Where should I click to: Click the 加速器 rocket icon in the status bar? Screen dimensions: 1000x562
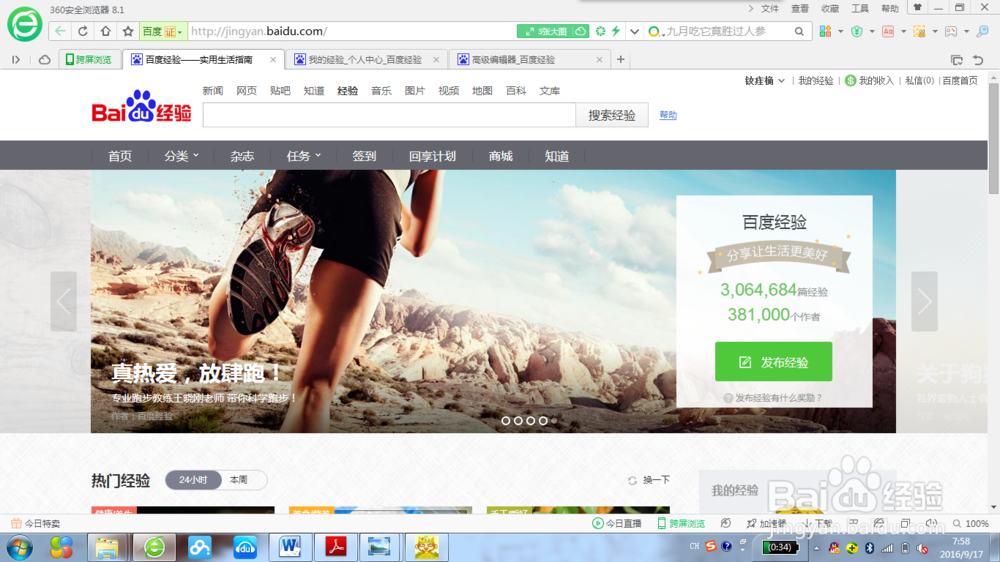click(751, 523)
